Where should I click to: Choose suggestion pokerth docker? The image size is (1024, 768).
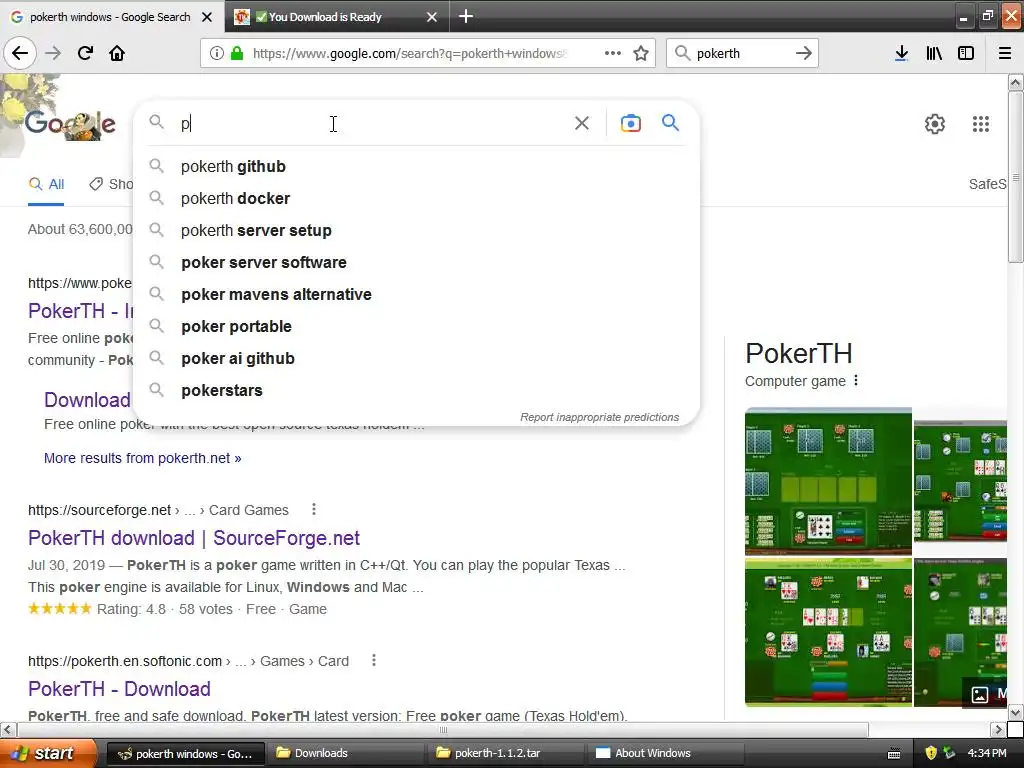click(x=416, y=199)
